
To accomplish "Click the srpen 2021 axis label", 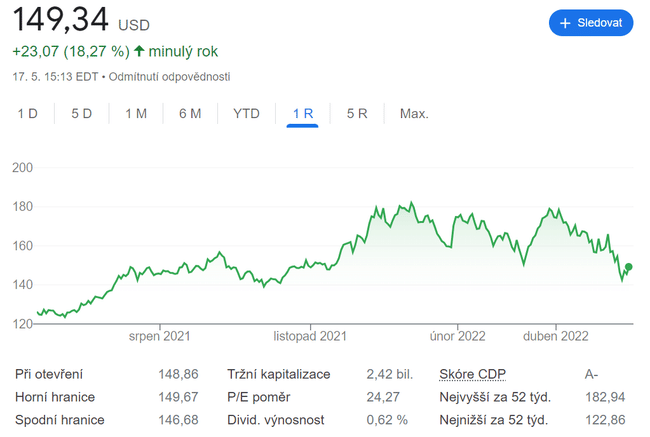I will [x=160, y=336].
